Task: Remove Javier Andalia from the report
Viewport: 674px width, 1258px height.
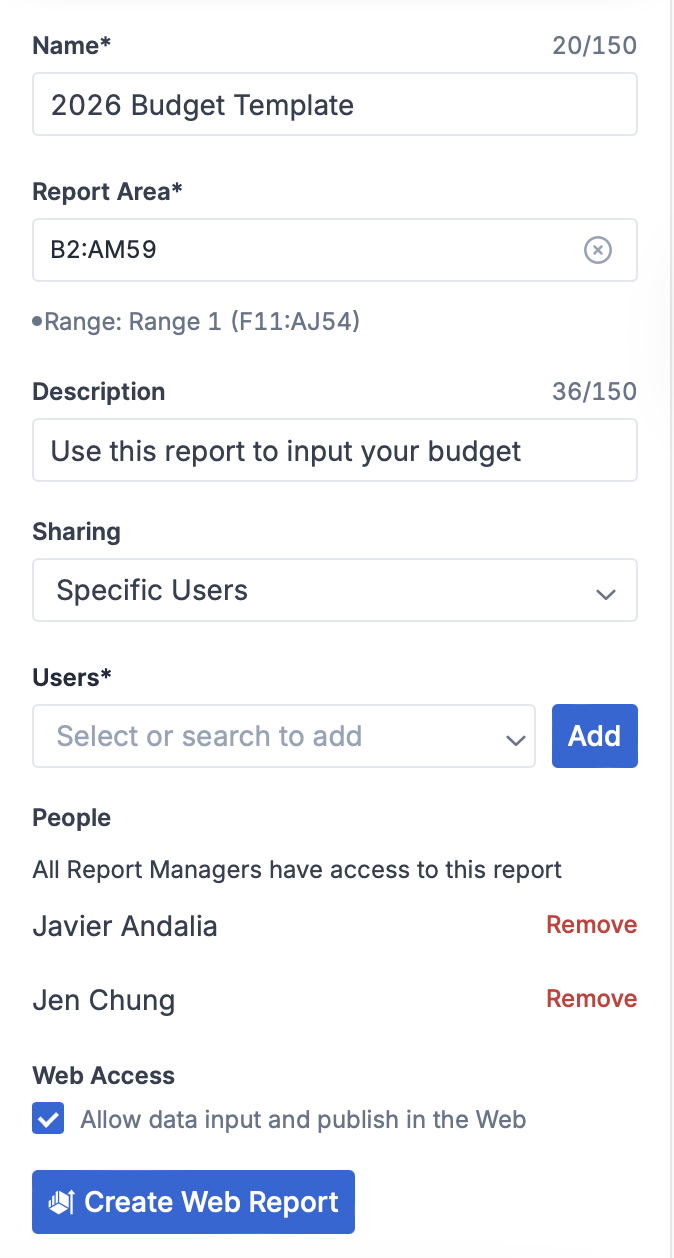Action: click(x=591, y=925)
